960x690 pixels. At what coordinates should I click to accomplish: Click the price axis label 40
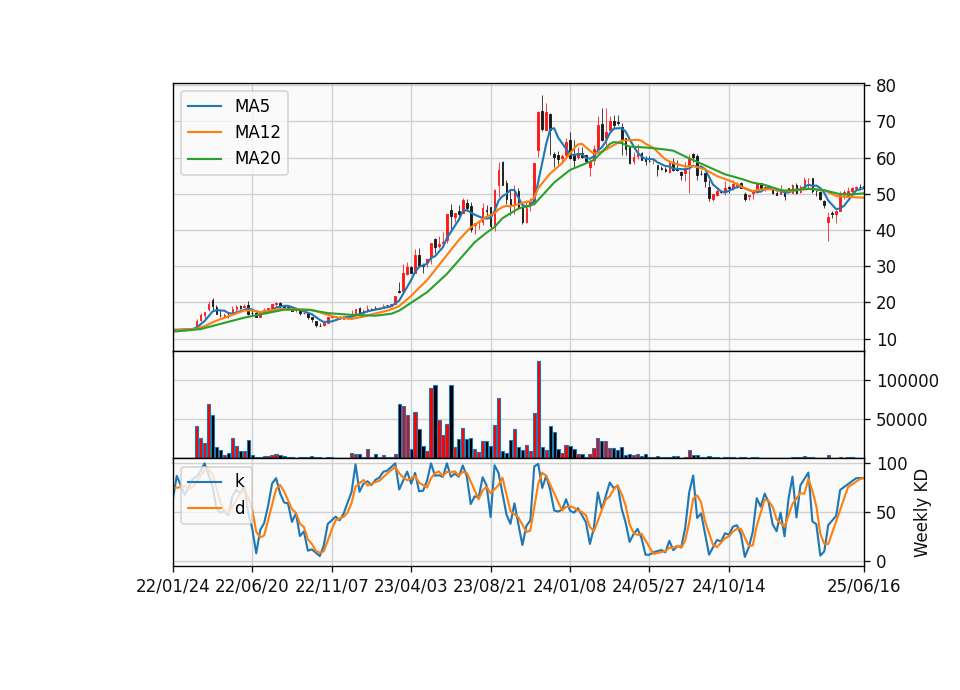[x=886, y=231]
